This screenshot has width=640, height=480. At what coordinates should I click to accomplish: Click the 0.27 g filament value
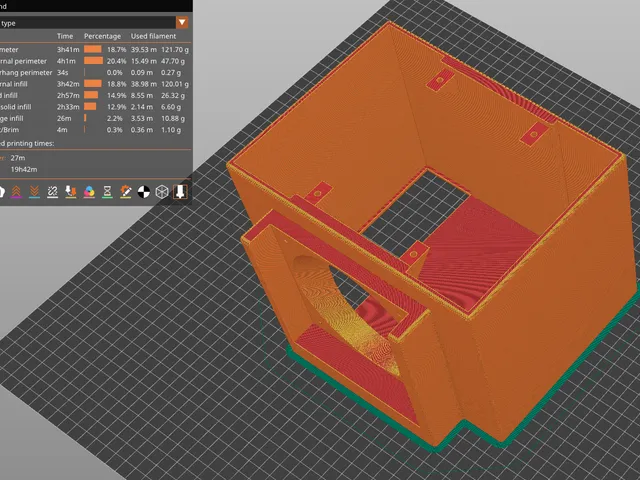pos(171,72)
